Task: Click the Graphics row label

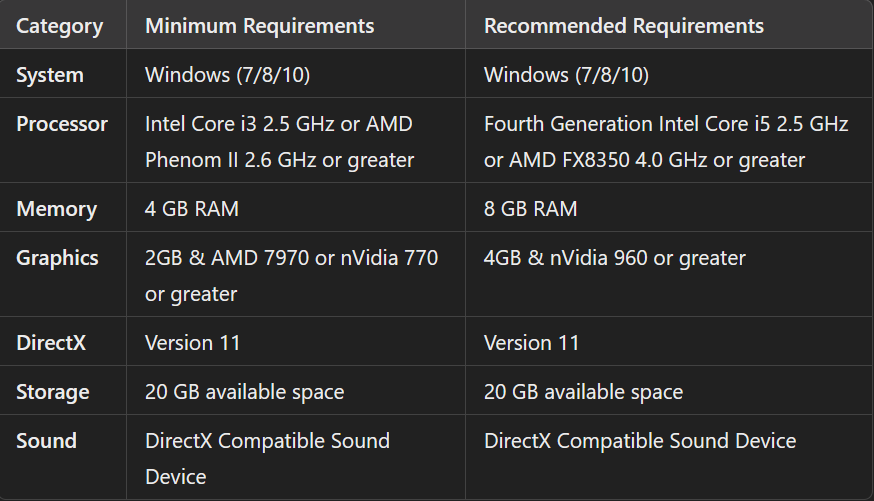Action: tap(57, 258)
